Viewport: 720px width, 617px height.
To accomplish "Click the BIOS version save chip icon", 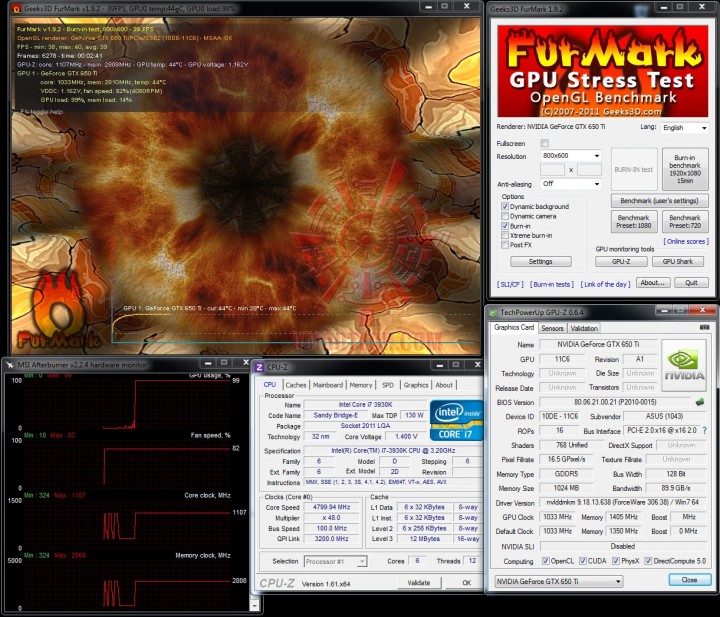I will 699,402.
